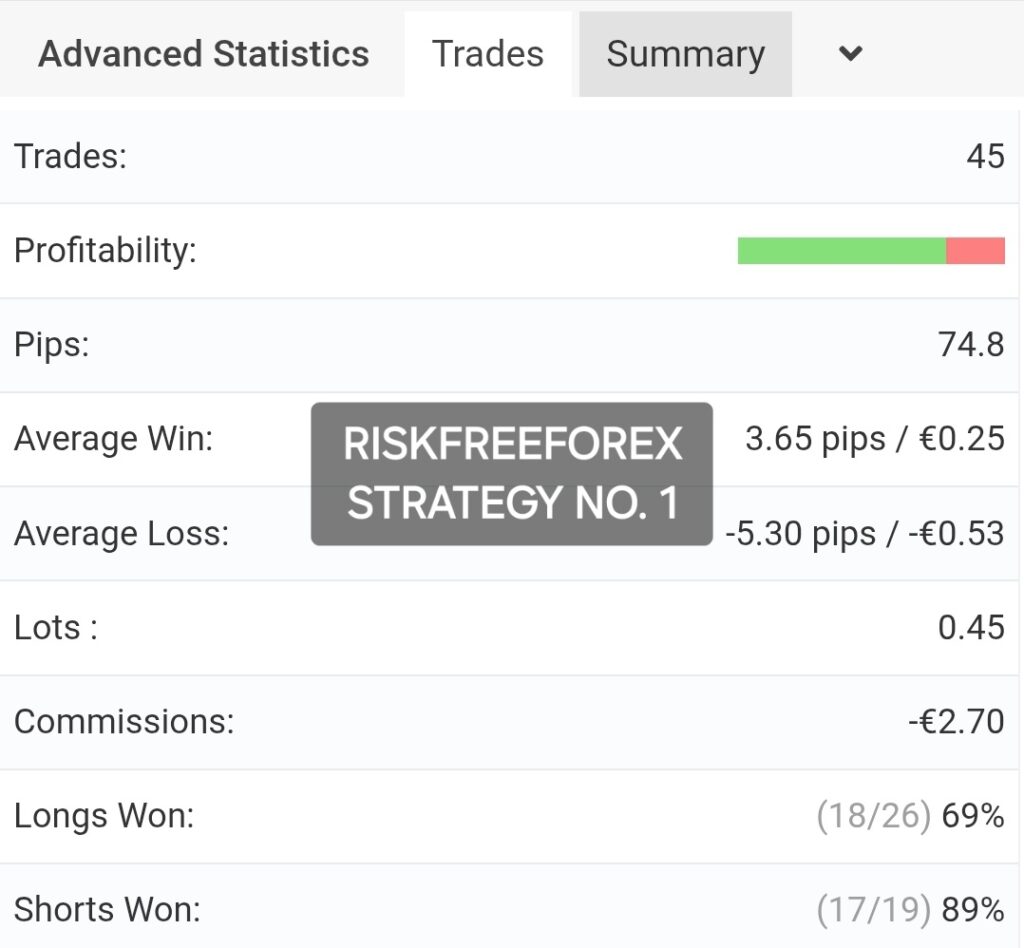Click the Commissions value -€2.70
This screenshot has width=1024, height=948.
tap(956, 721)
